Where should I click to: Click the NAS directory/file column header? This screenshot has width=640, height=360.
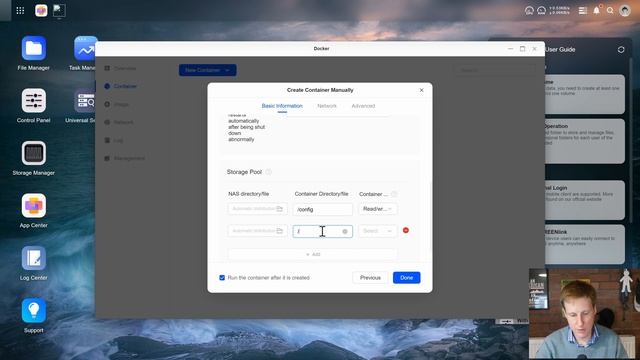249,194
